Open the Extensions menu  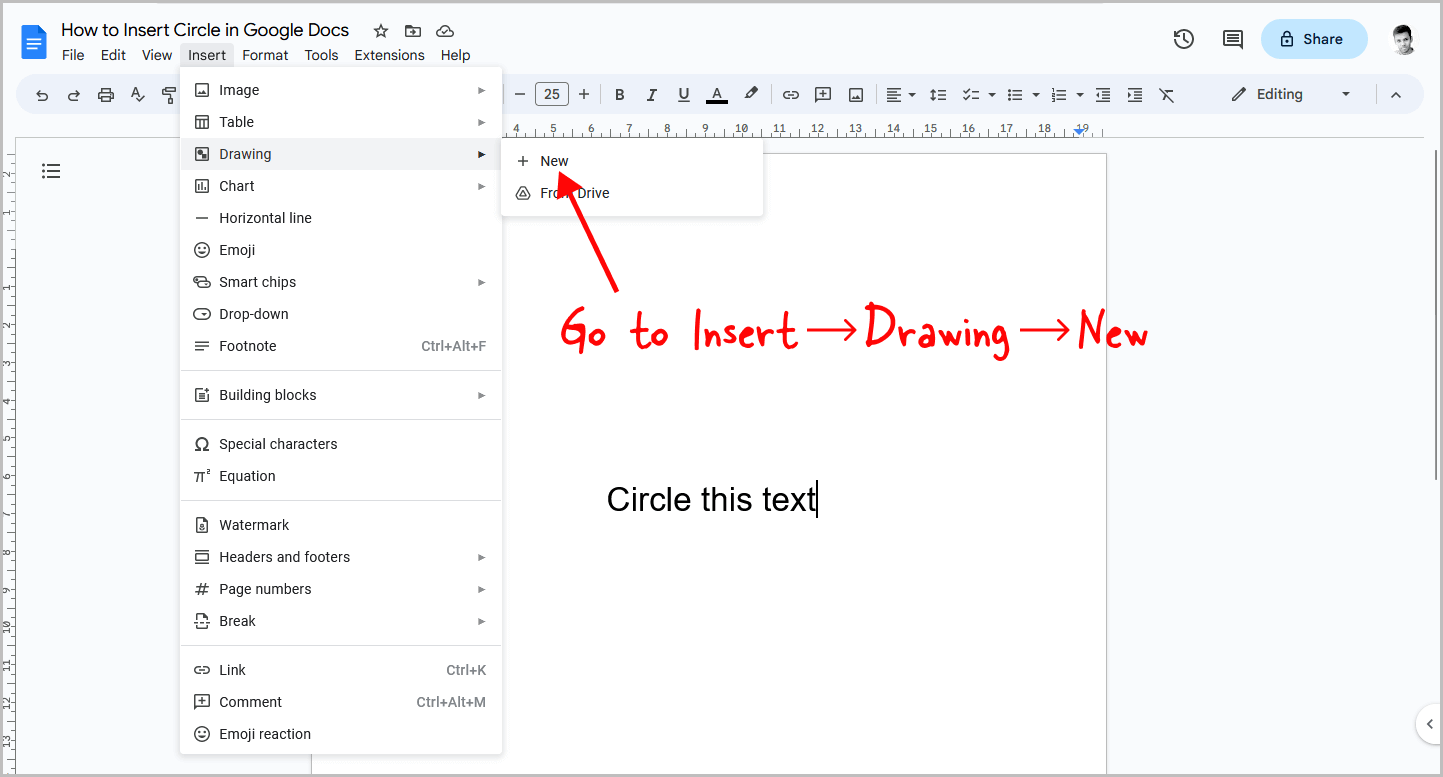tap(389, 55)
